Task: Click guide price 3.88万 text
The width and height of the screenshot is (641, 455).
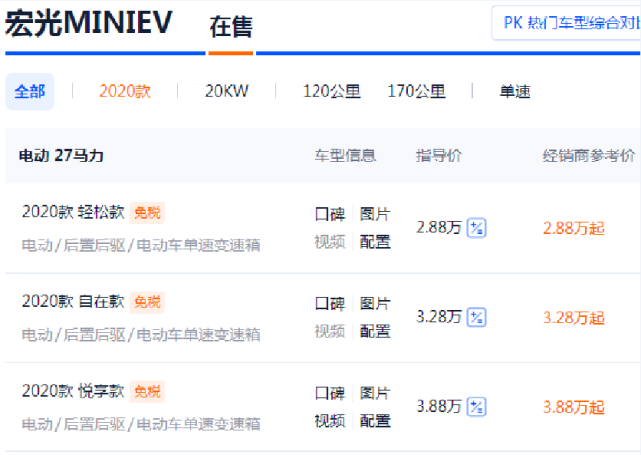Action: 439,406
